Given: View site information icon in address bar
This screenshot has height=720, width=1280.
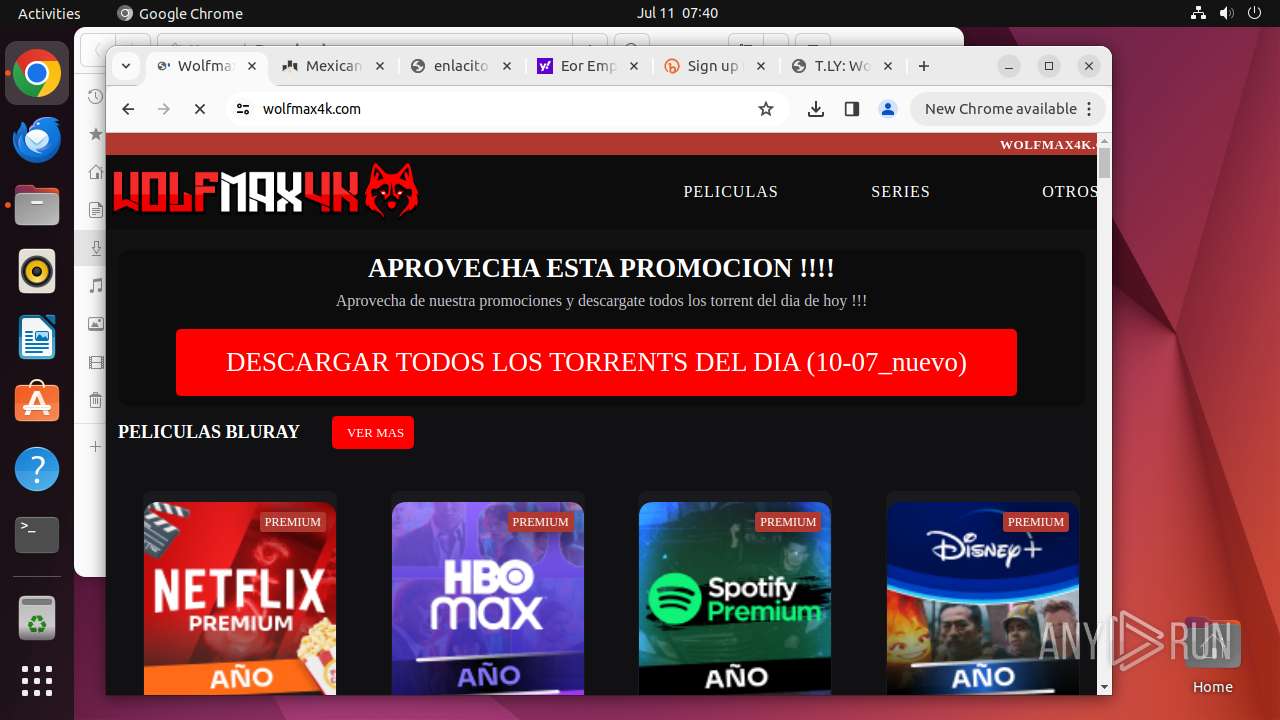Looking at the screenshot, I should pyautogui.click(x=242, y=109).
